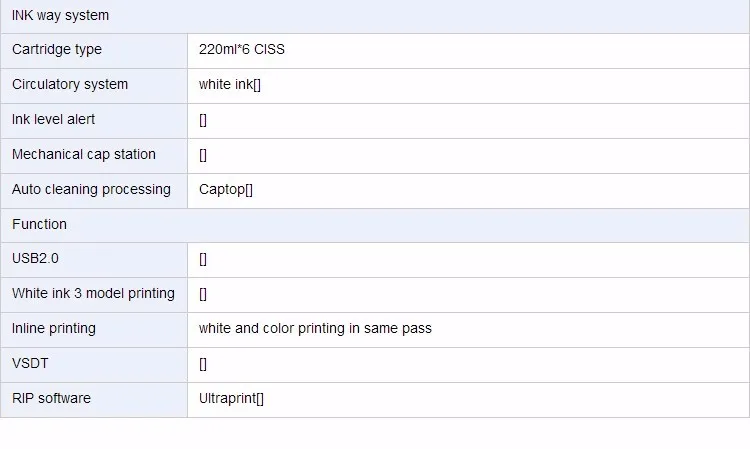Screen dimensions: 750x449
Task: Click the brackets beside Mechanical cap station
Action: click(203, 155)
